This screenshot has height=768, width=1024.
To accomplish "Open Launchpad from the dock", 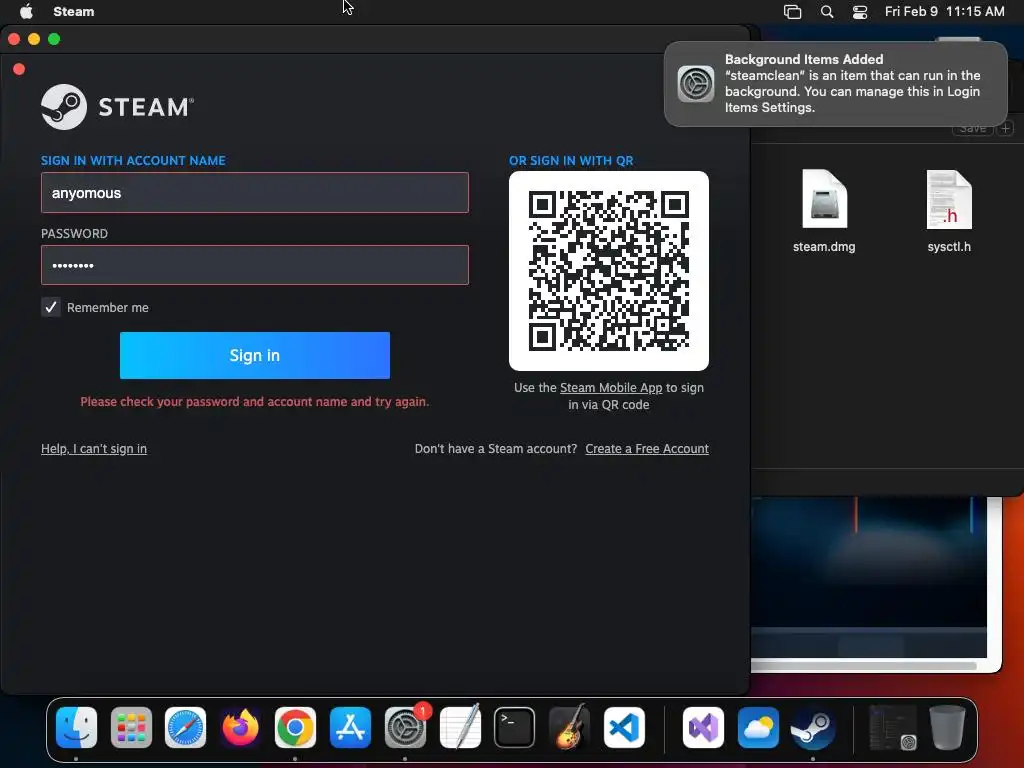I will tap(131, 727).
